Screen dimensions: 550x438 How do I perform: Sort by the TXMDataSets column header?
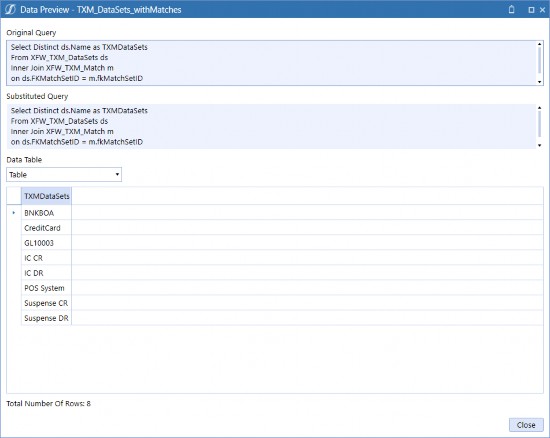tap(47, 196)
